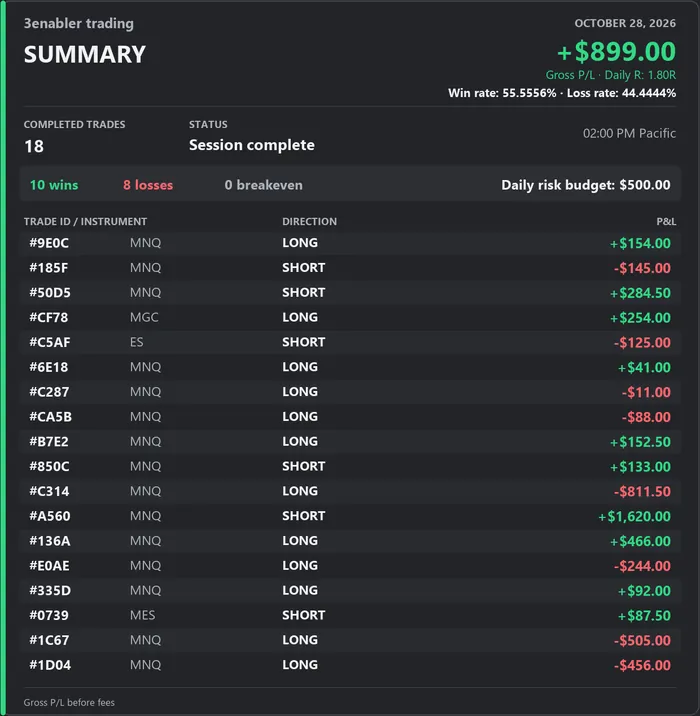Viewport: 700px width, 716px height.
Task: Select trade ID #1C67
Action: pos(49,640)
